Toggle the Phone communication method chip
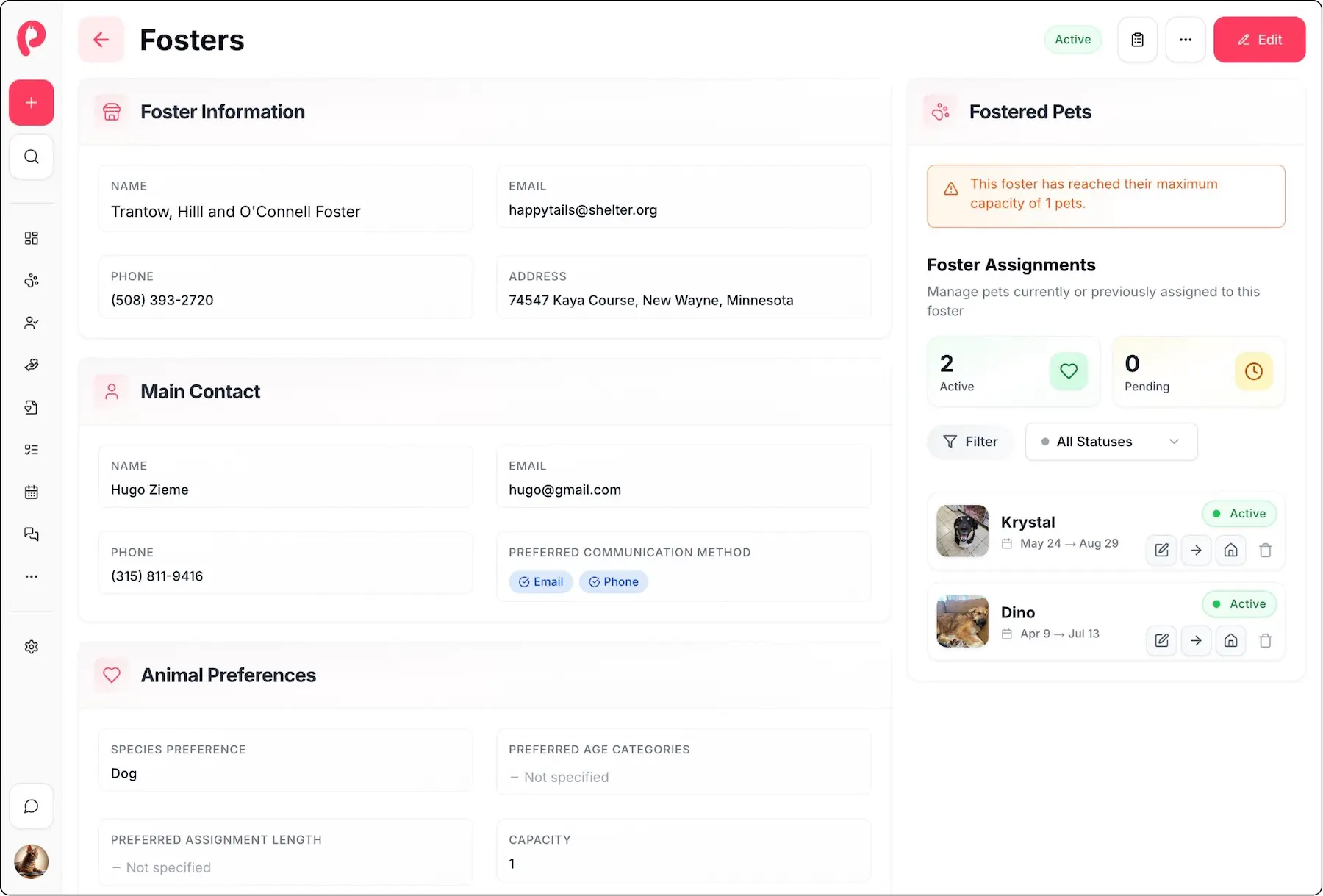The image size is (1323, 896). click(x=613, y=581)
